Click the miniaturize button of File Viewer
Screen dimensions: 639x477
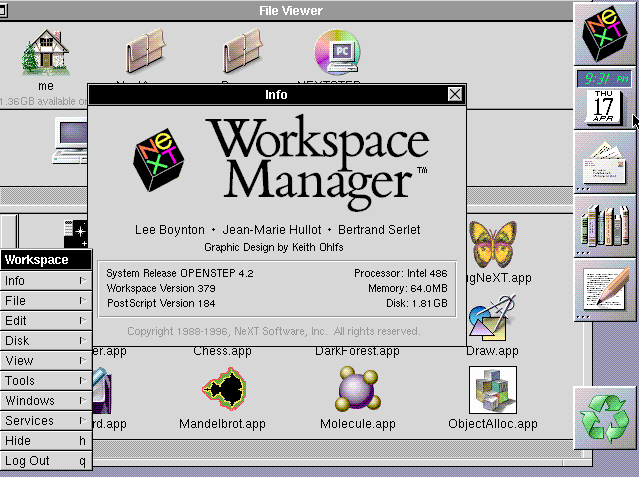click(2, 11)
